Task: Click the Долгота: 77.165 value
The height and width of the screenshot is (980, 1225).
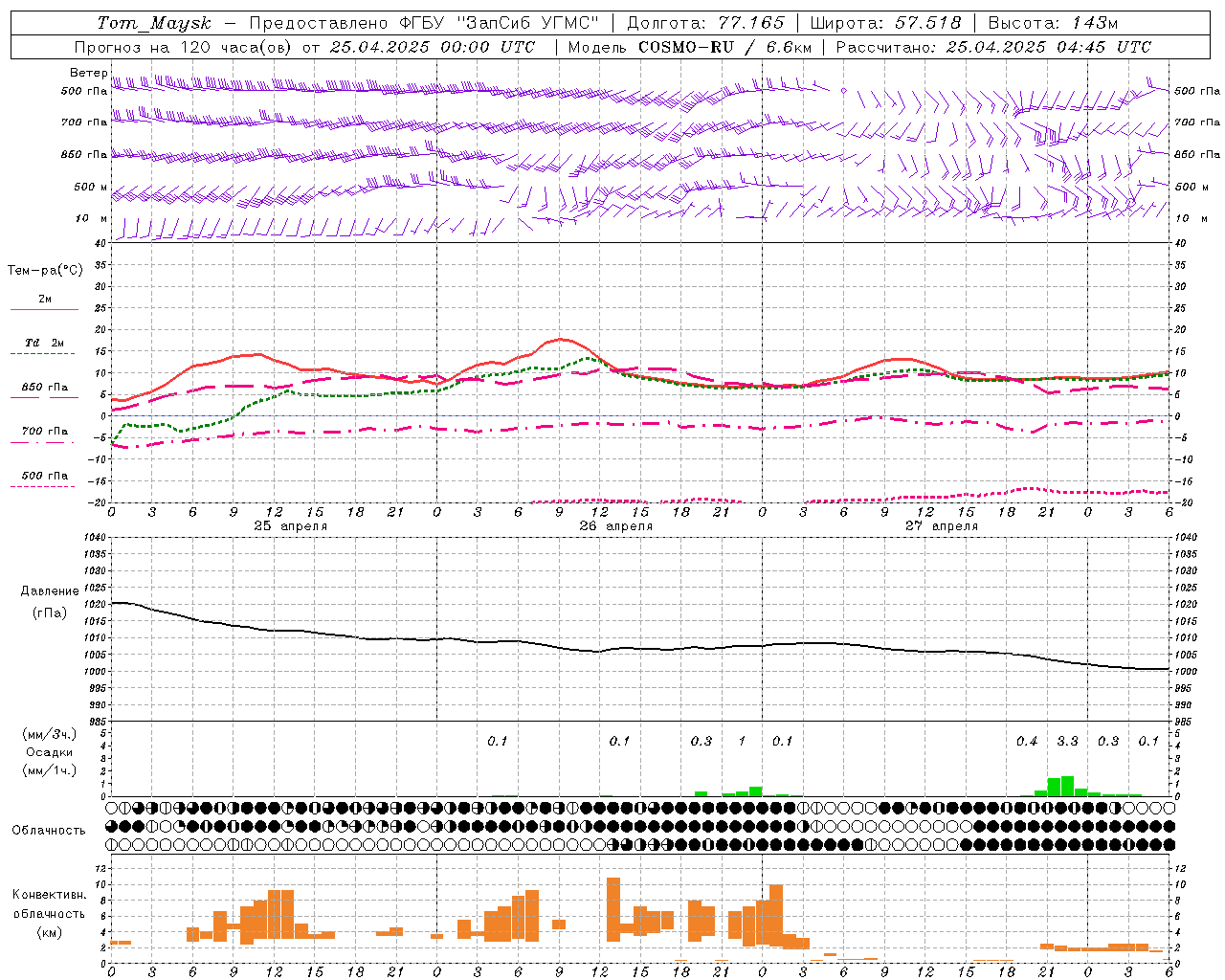Action: [705, 23]
